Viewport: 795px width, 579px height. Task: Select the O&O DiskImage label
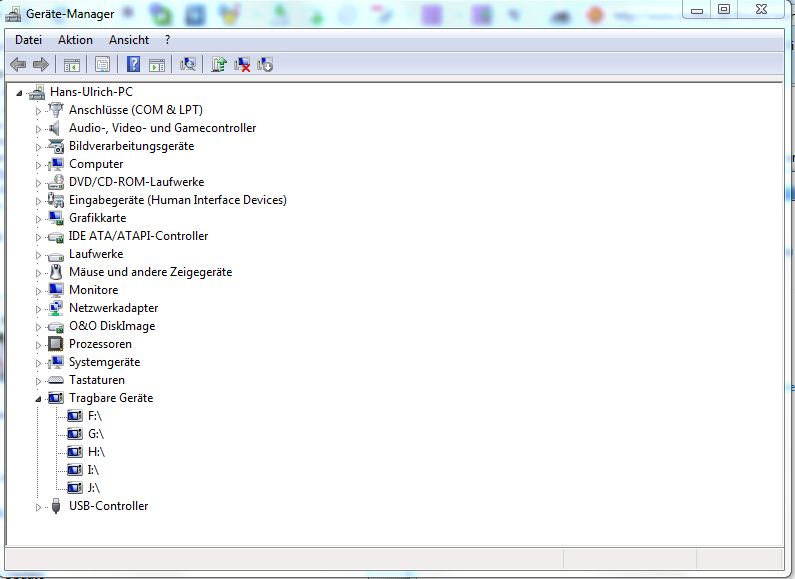112,326
